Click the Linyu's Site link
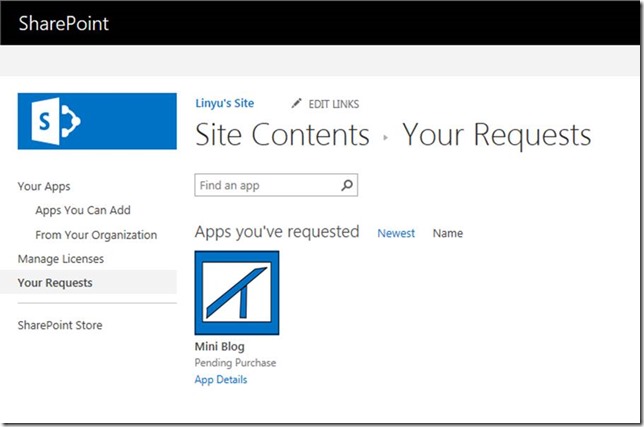This screenshot has height=427, width=644. click(x=225, y=103)
